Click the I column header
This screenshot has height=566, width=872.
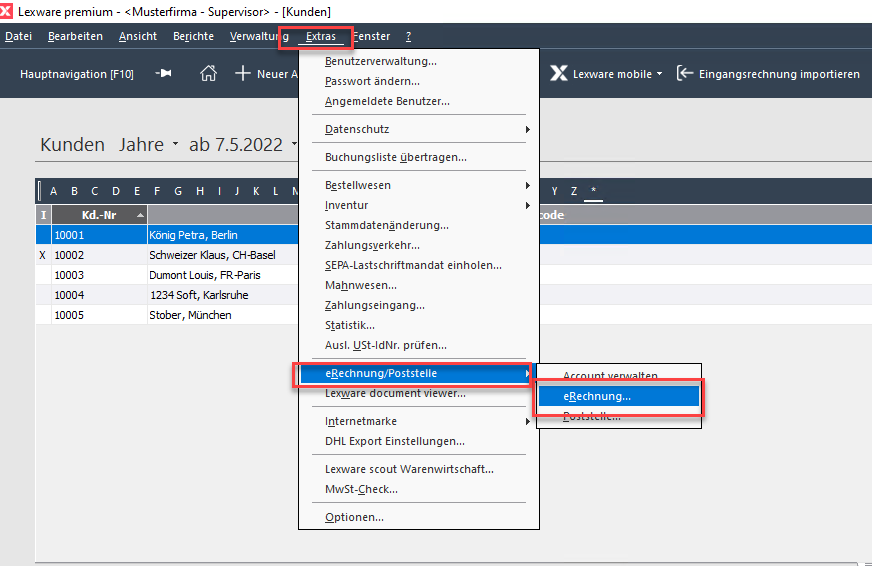pos(43,215)
